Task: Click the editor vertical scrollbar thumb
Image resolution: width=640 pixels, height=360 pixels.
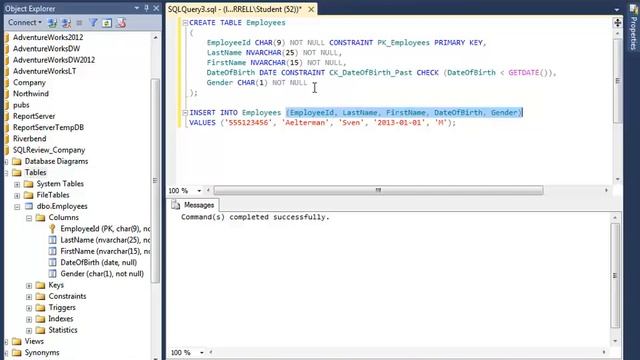Action: tap(618, 80)
